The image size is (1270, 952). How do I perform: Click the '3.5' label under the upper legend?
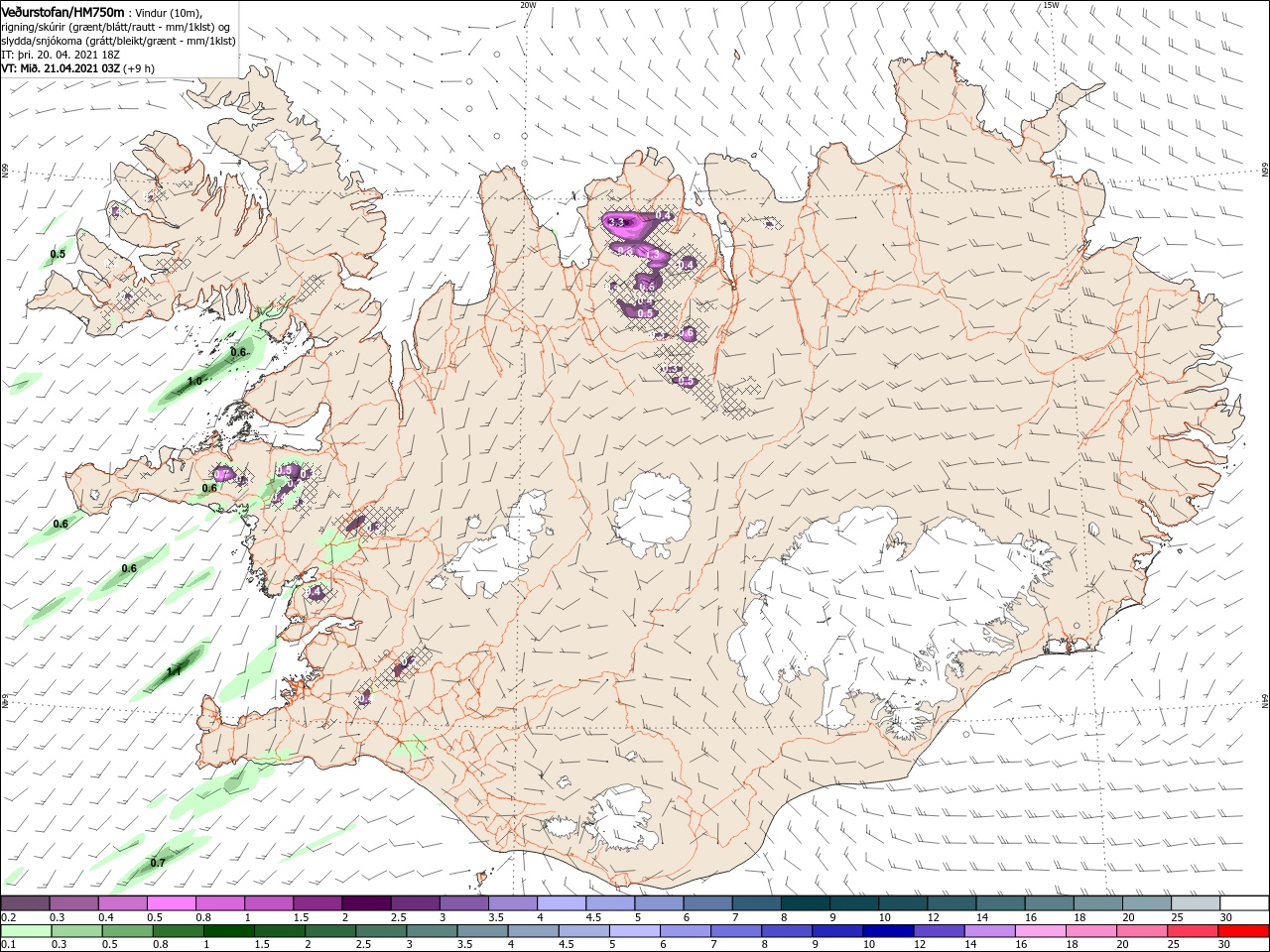[496, 917]
